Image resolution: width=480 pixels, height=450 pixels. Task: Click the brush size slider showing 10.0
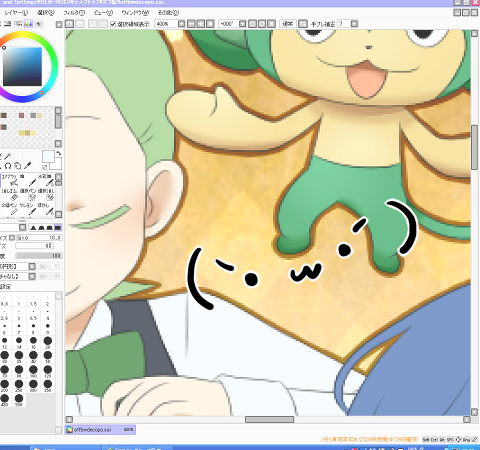(x=39, y=238)
